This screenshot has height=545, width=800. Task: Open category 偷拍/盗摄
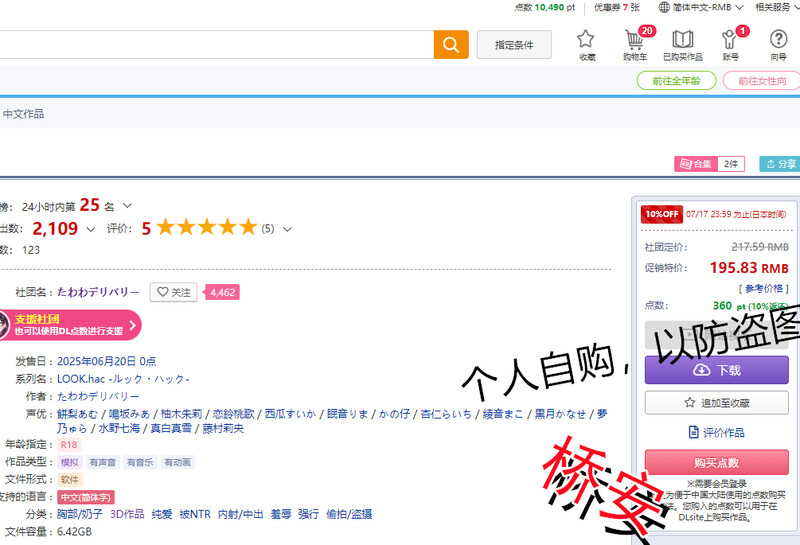349,514
